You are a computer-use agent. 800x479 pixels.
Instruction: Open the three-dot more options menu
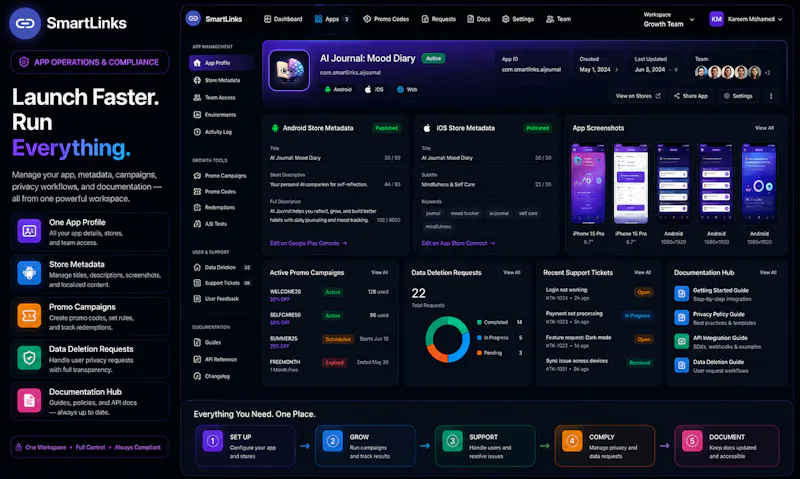pyautogui.click(x=771, y=96)
